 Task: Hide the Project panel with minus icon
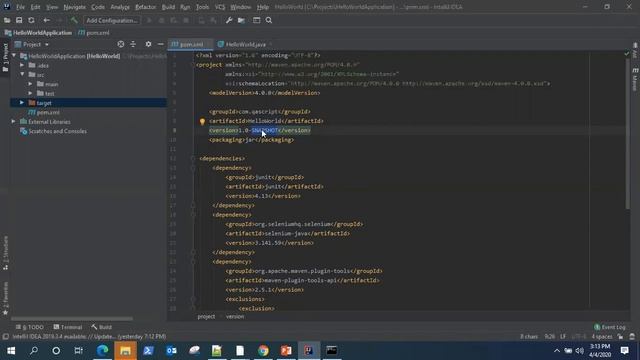(x=160, y=44)
